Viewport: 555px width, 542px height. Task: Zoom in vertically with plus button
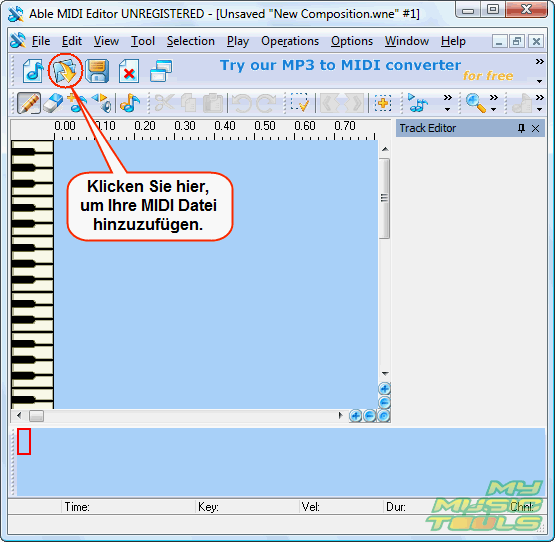(x=384, y=389)
